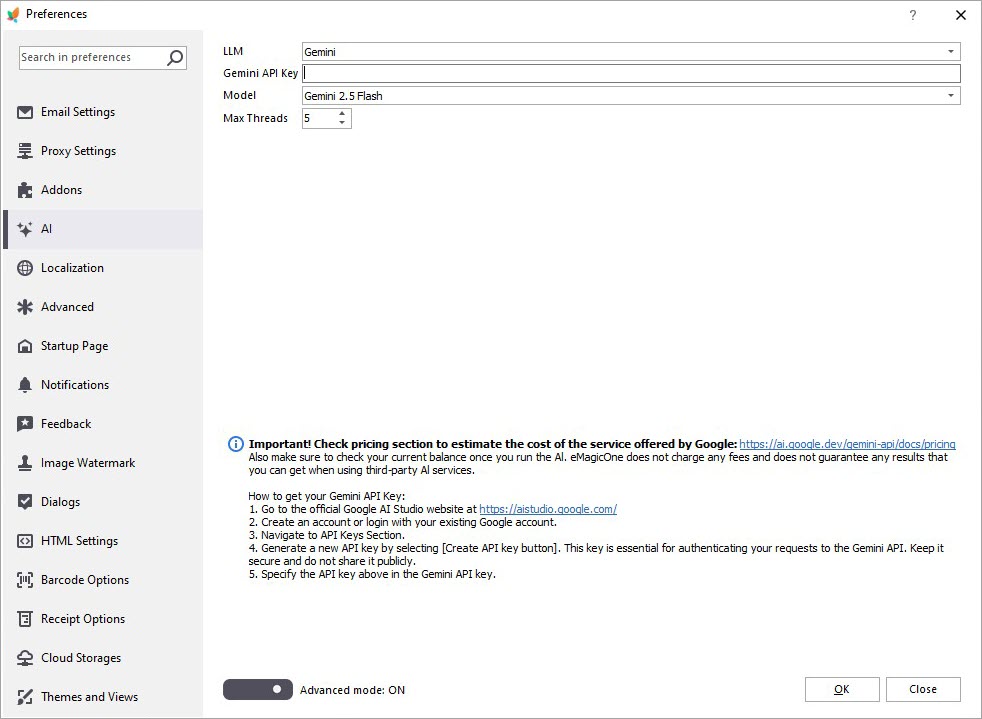Open the Advanced preferences label
The width and height of the screenshot is (982, 719).
tap(68, 307)
